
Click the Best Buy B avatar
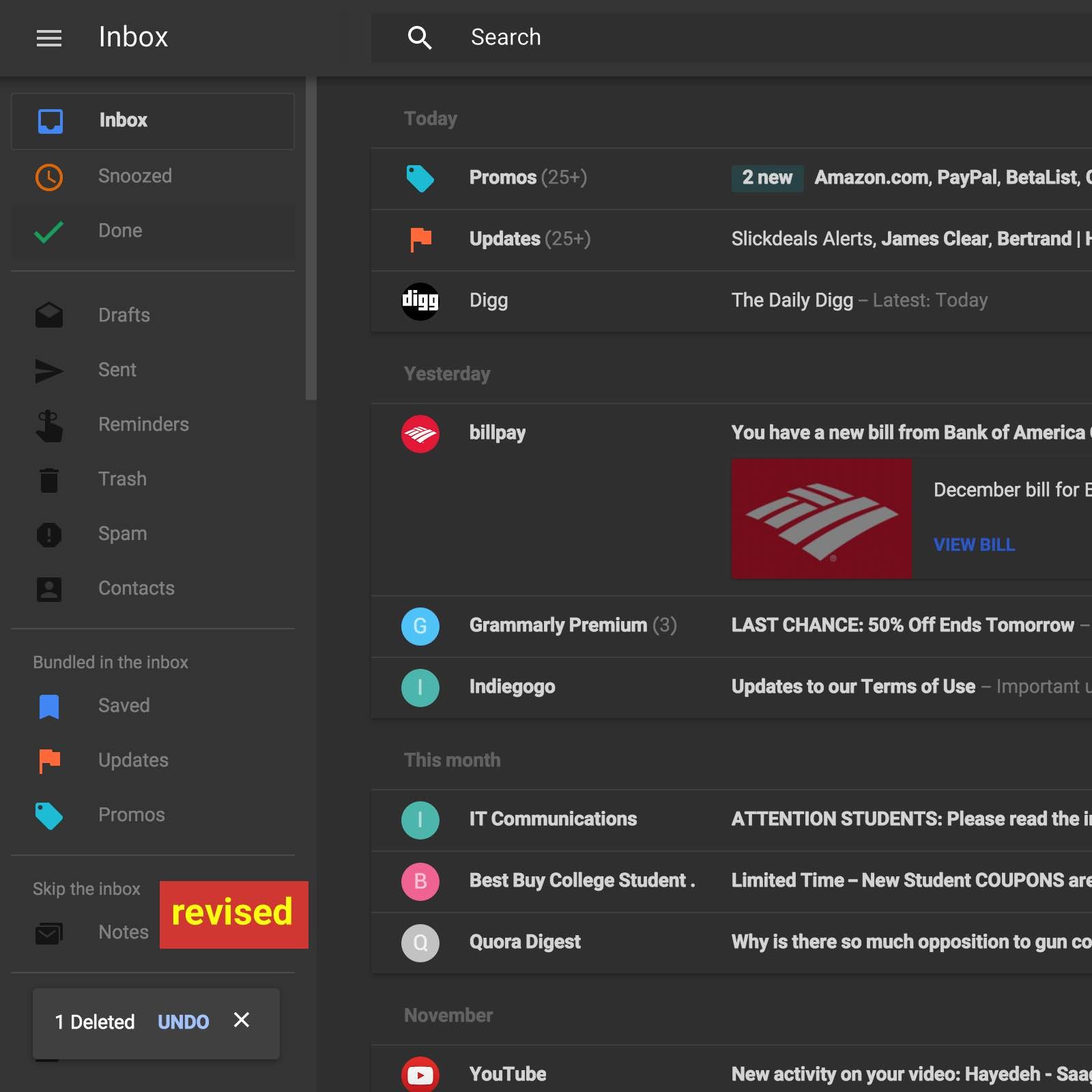point(420,881)
